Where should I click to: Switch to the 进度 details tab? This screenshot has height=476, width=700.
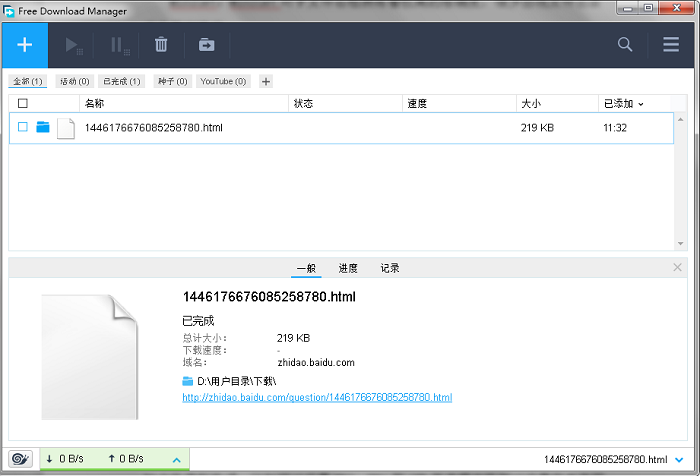[348, 268]
